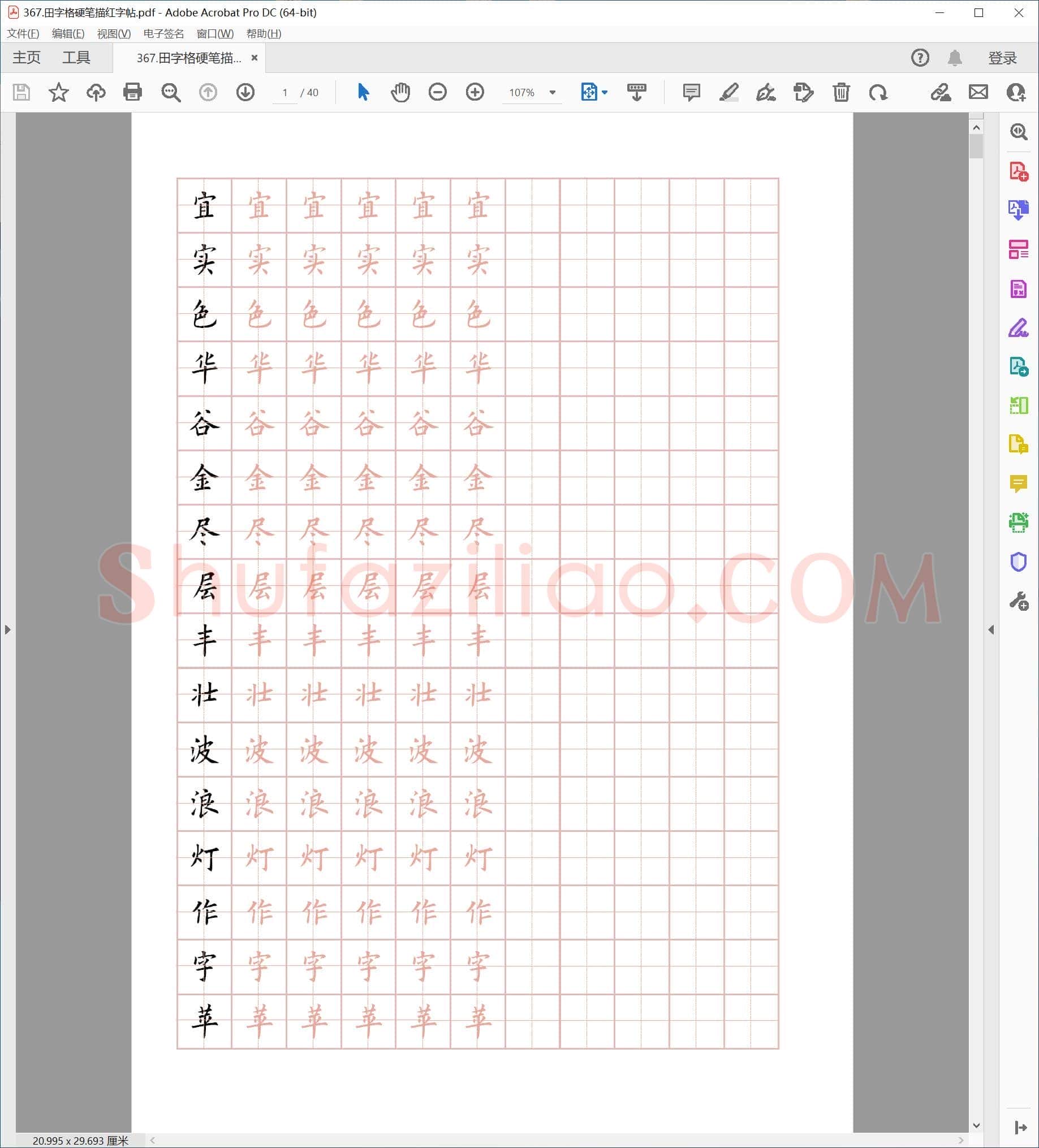Add a sticky note comment
This screenshot has width=1039, height=1148.
click(692, 92)
